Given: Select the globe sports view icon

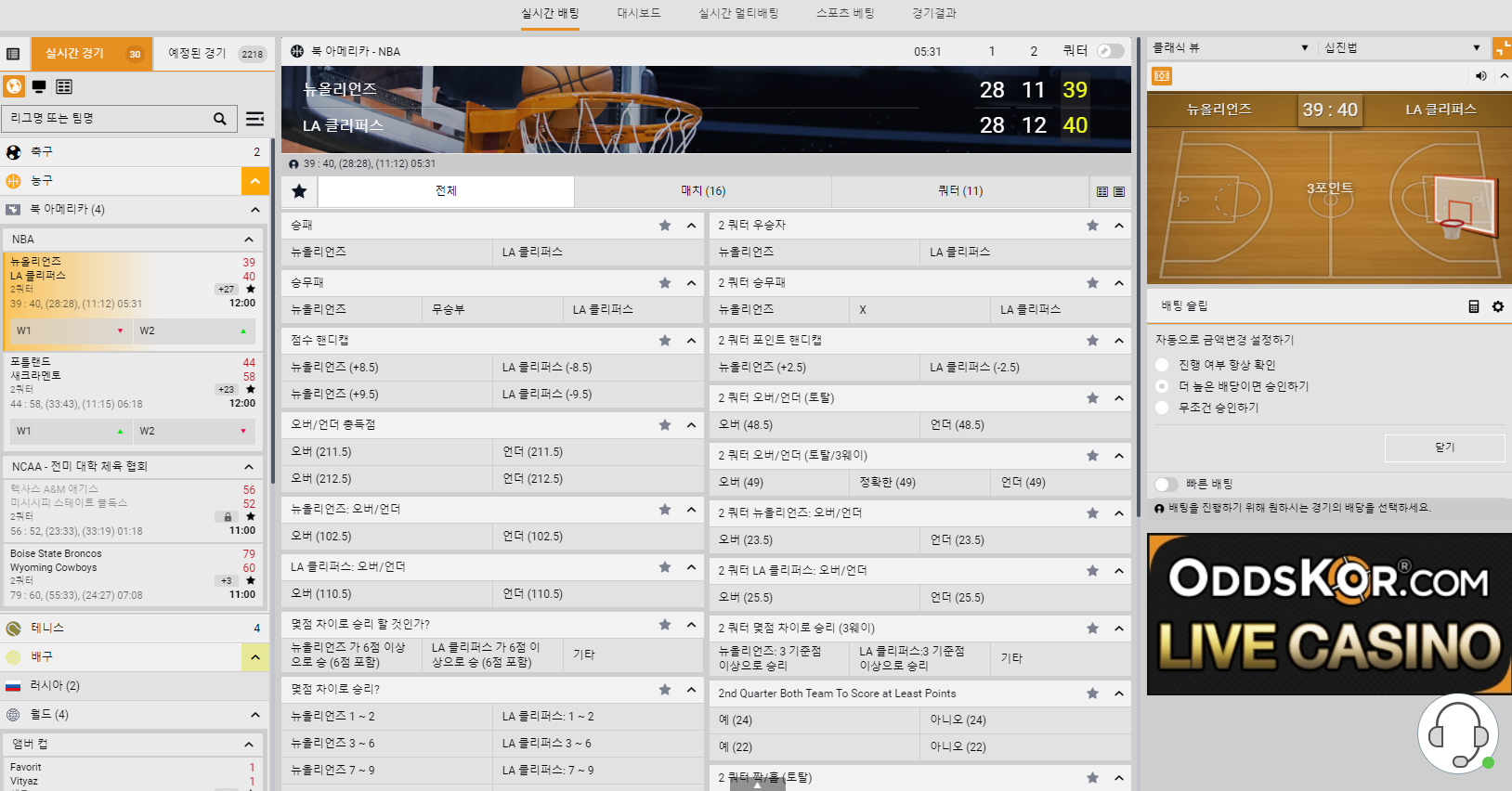Looking at the screenshot, I should [14, 86].
